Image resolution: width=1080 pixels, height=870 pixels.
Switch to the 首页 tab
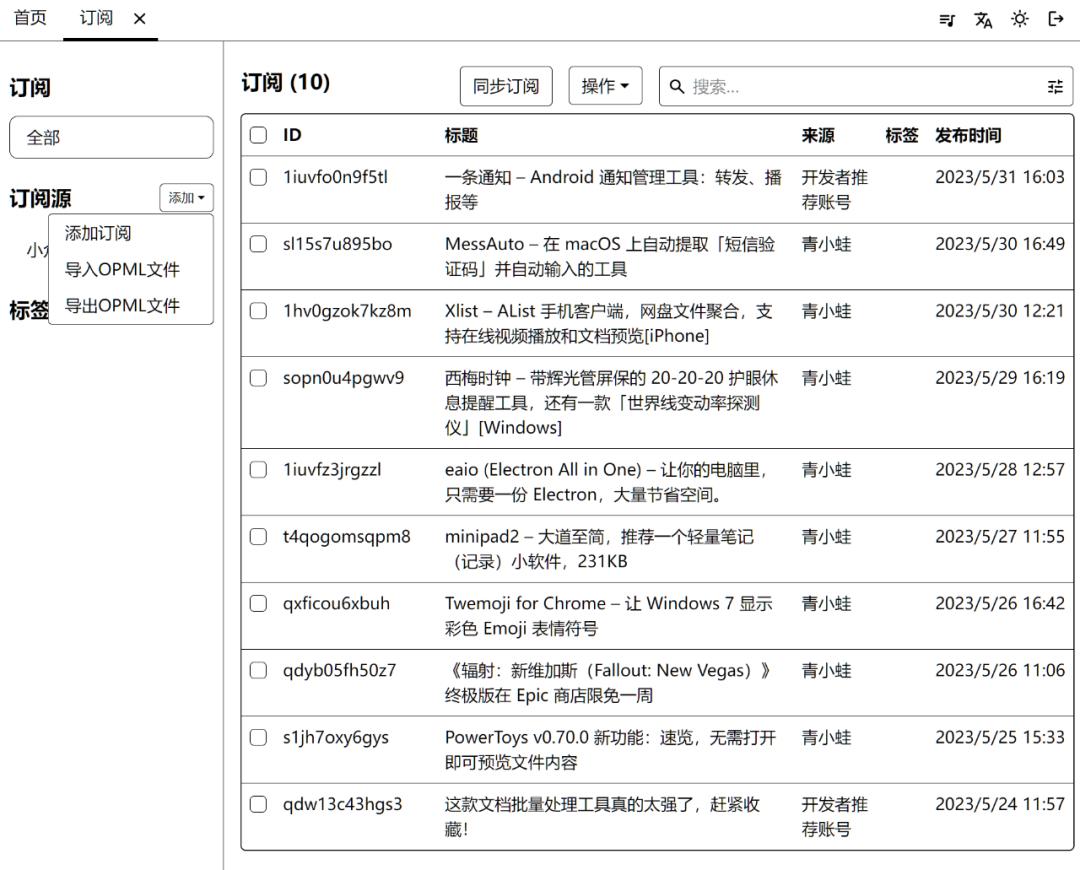tap(30, 17)
